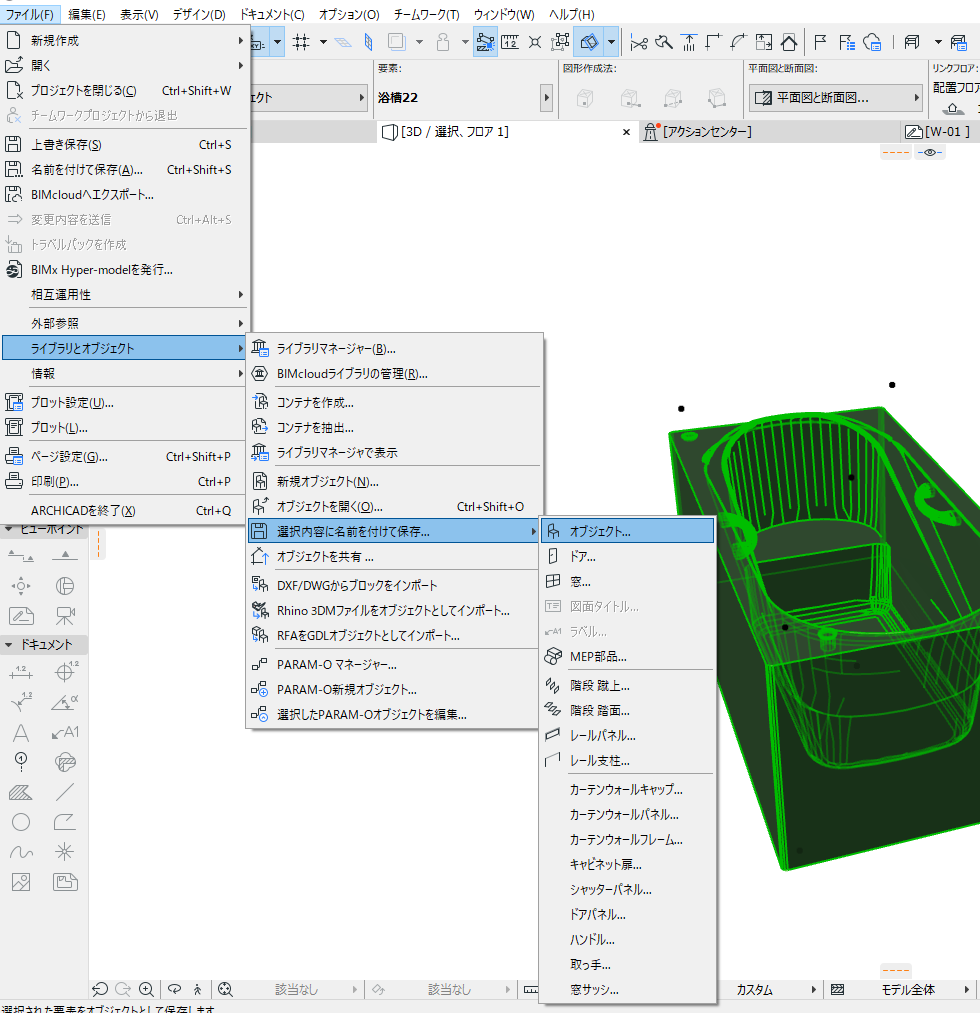Toggle the grid snap toolbar icon

point(301,43)
